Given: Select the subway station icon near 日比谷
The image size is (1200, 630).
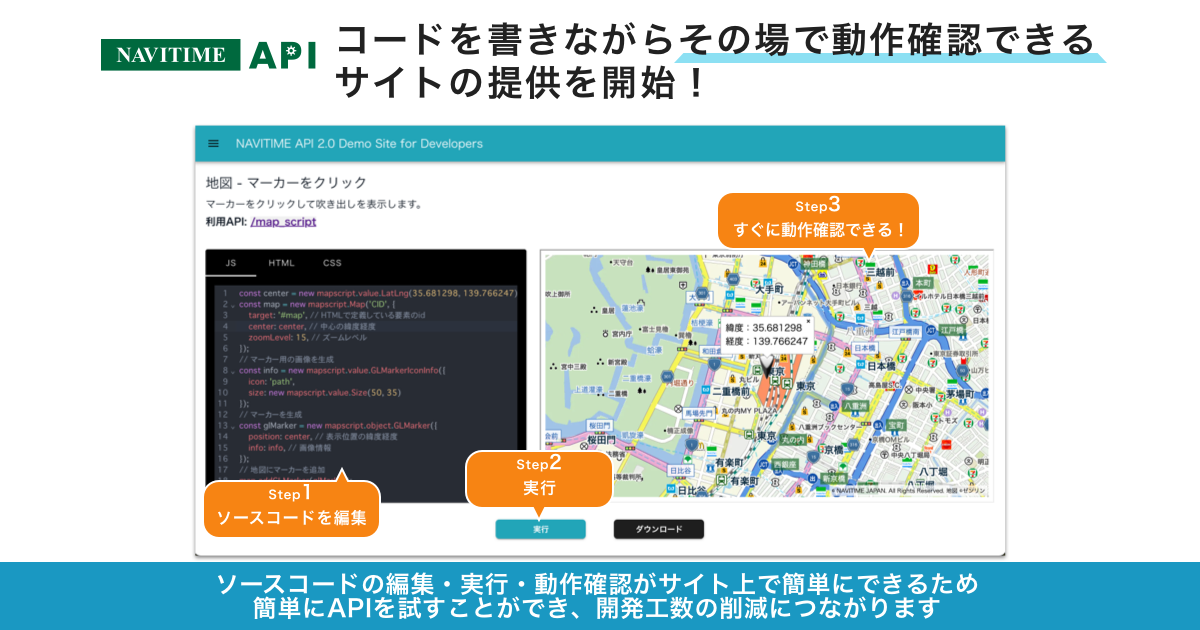Looking at the screenshot, I should pos(669,490).
